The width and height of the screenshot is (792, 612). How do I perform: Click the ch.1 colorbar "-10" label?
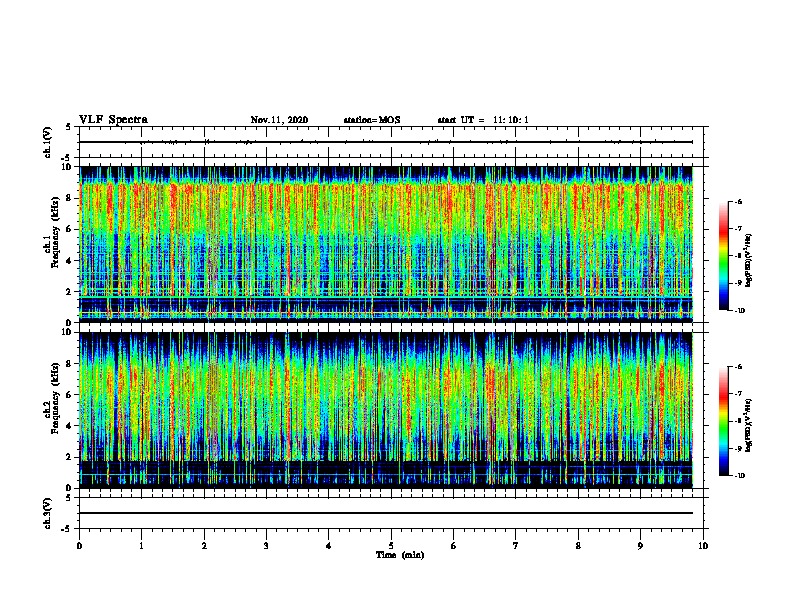pyautogui.click(x=739, y=311)
